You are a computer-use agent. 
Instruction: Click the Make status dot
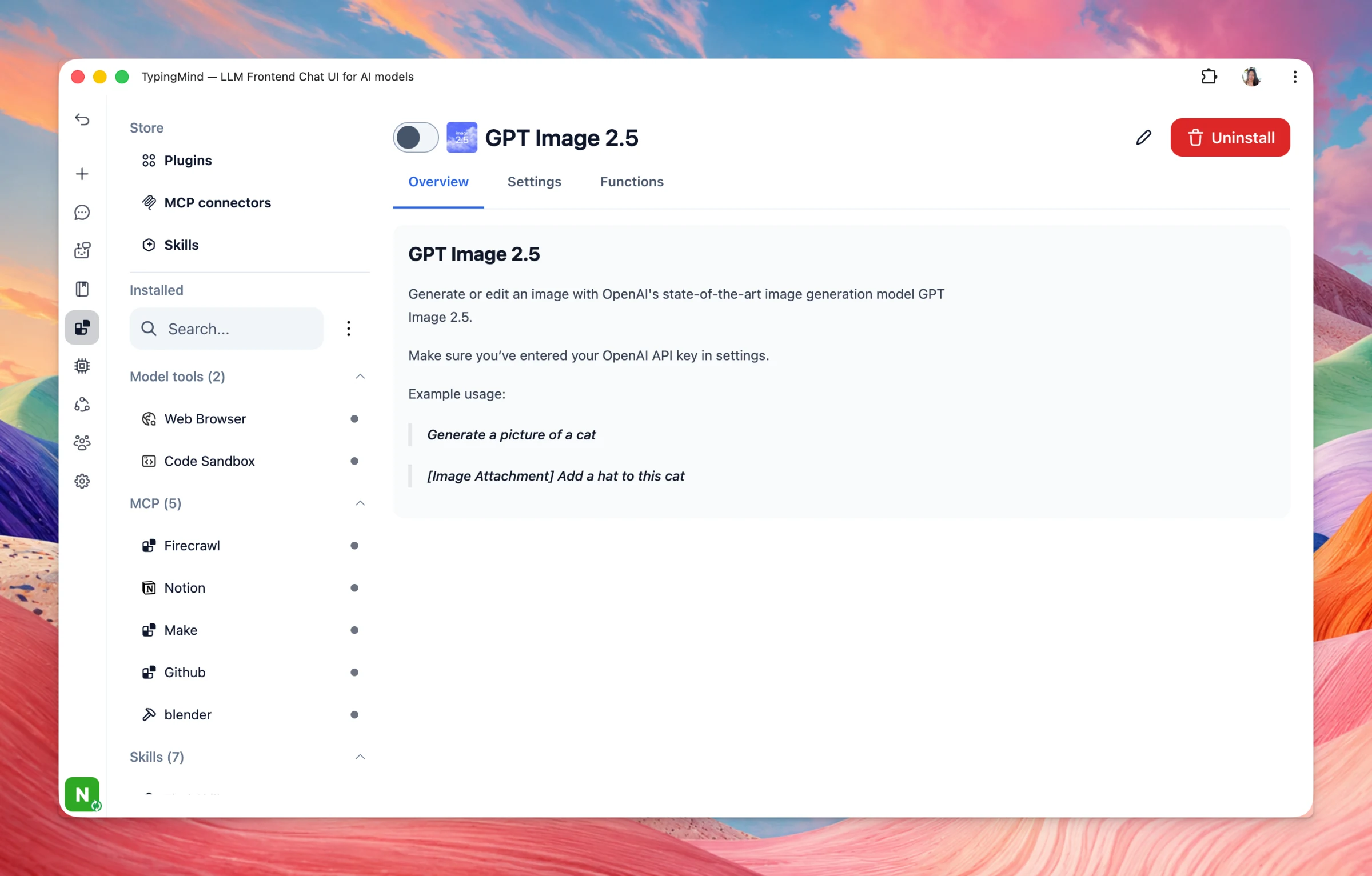[354, 630]
